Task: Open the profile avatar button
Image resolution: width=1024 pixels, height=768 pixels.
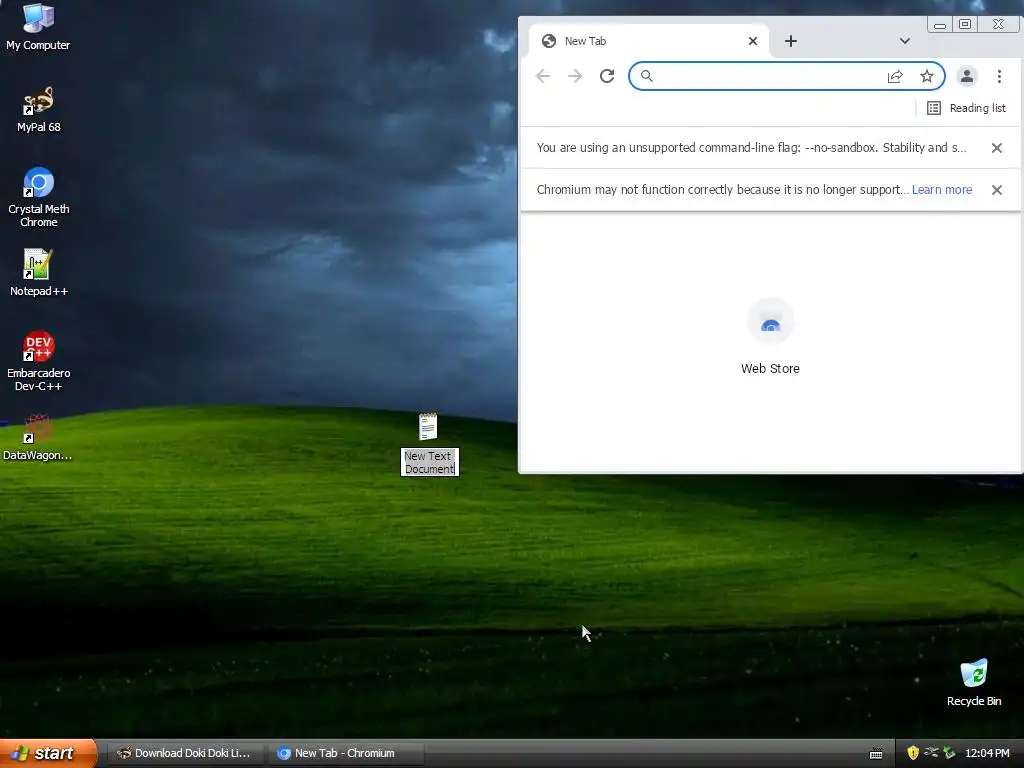Action: tap(967, 76)
